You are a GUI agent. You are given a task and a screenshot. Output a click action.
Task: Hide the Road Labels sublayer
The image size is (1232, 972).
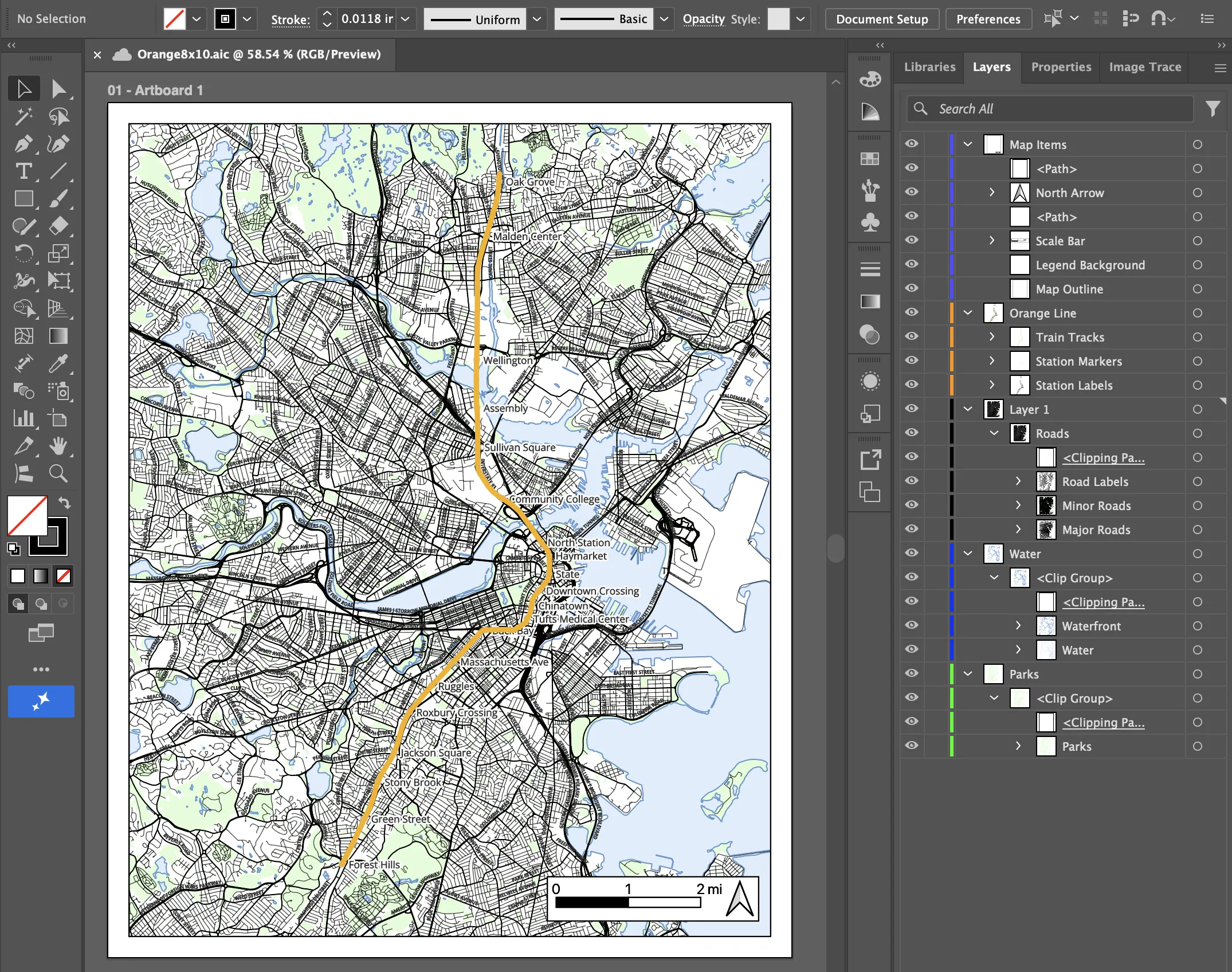point(912,481)
